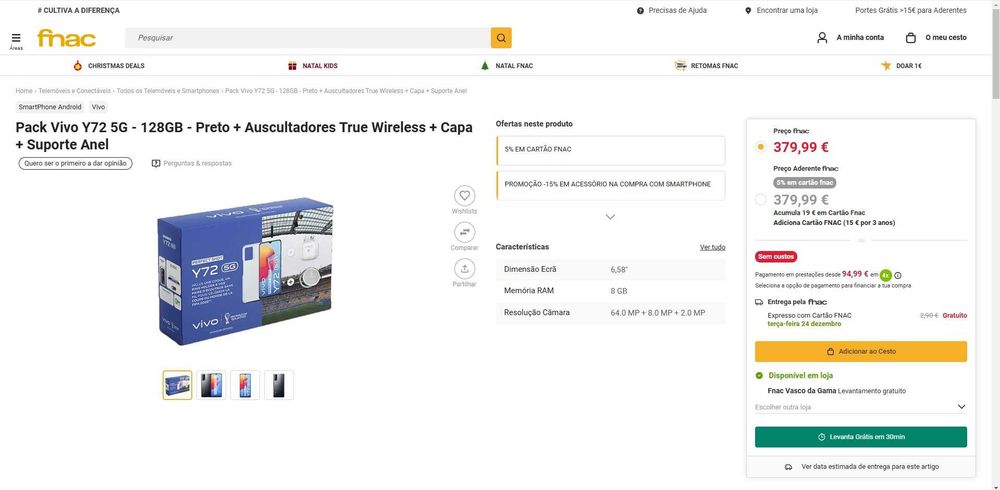Open the A minha conta user icon
This screenshot has height=490, width=1000.
click(x=822, y=38)
